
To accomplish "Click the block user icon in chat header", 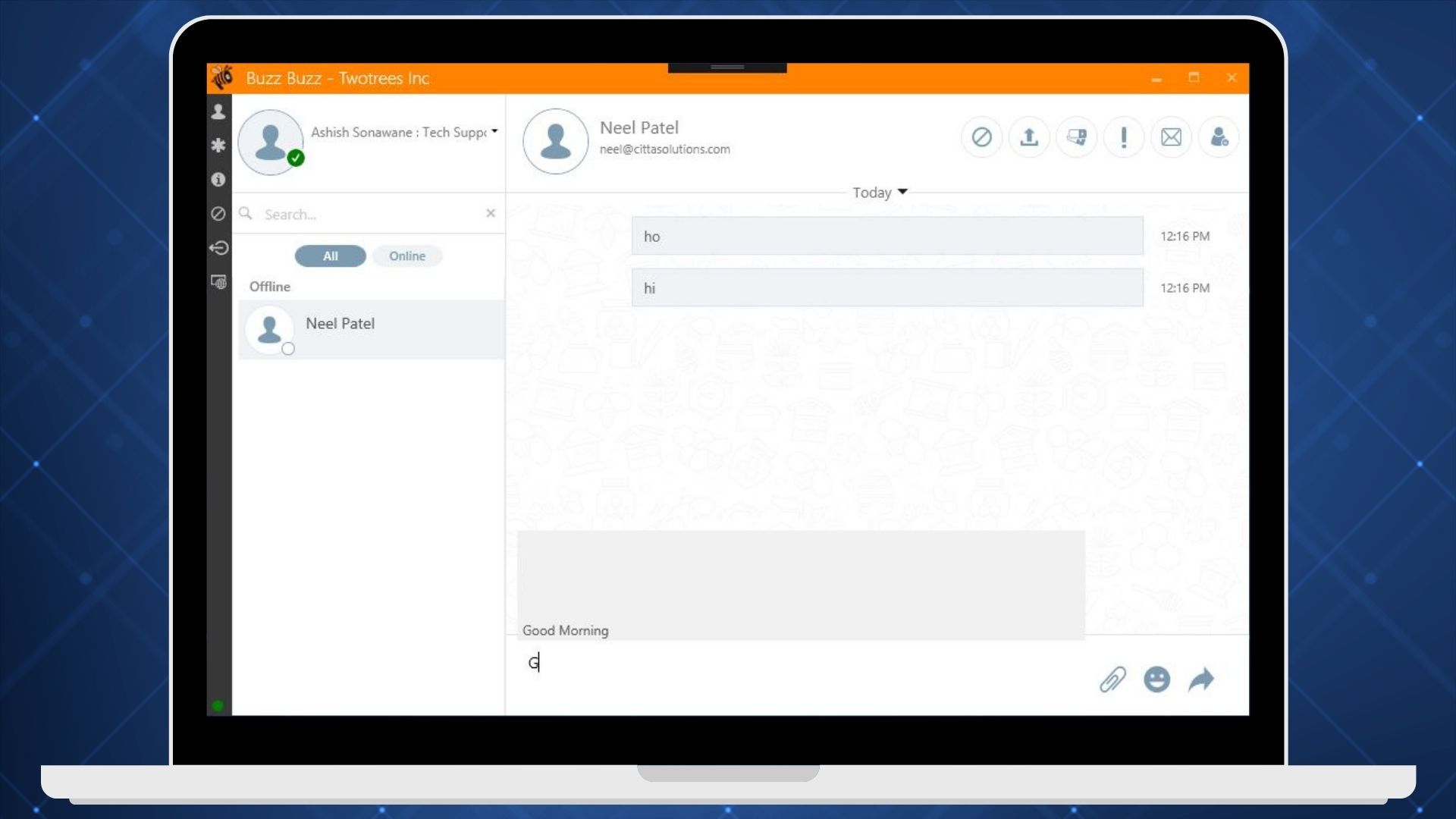I will pyautogui.click(x=981, y=137).
